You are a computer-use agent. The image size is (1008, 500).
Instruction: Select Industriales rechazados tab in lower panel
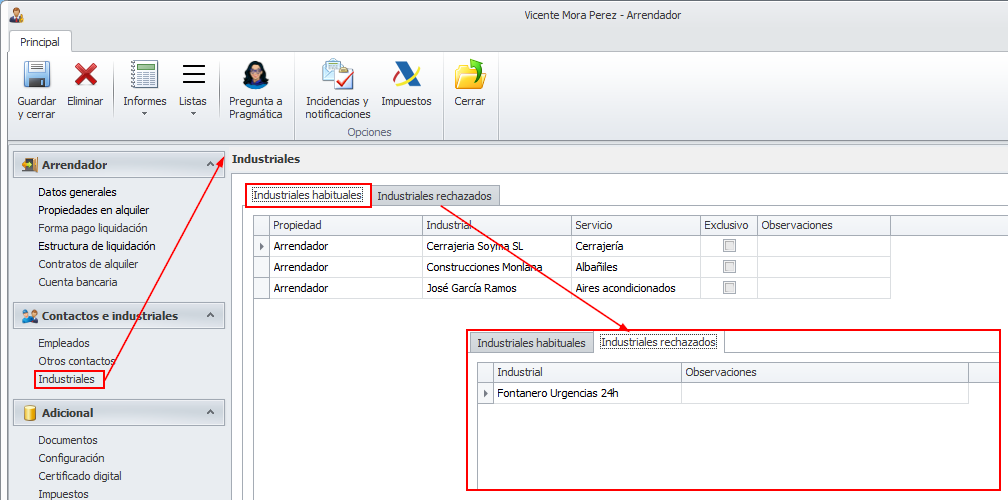click(658, 343)
